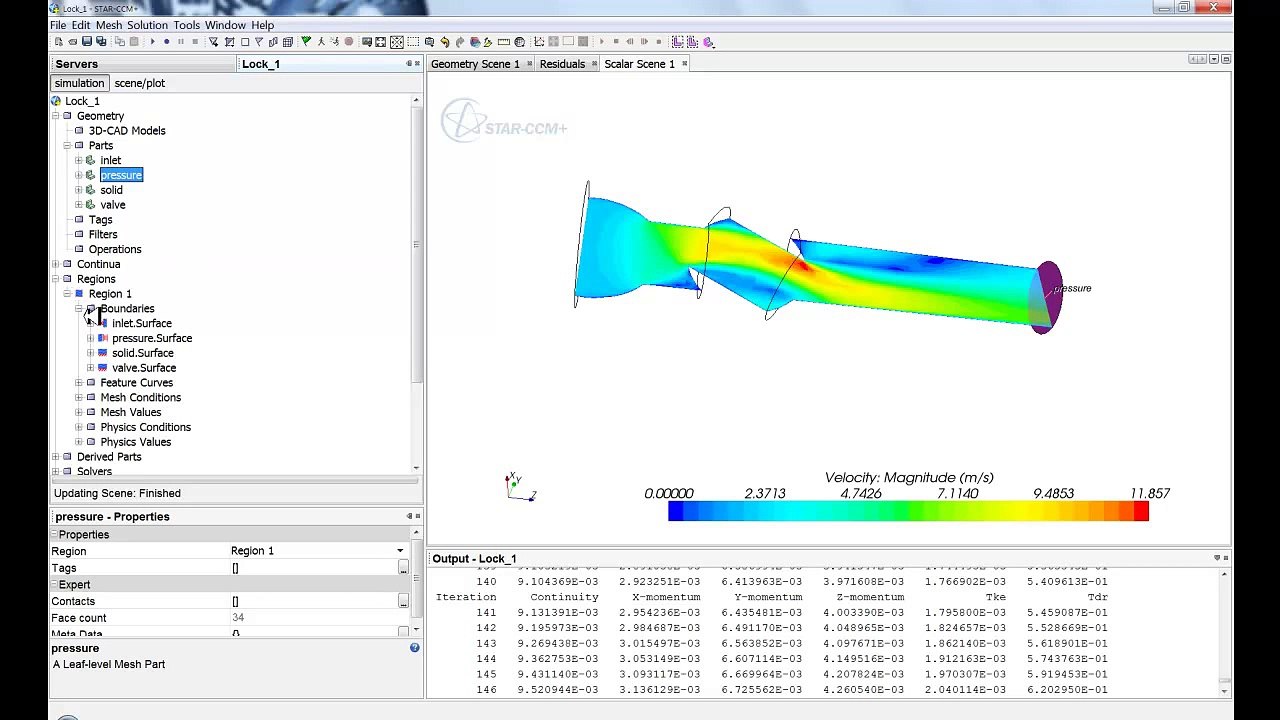Click the inlet part green icon
Image resolution: width=1280 pixels, height=720 pixels.
coord(91,160)
